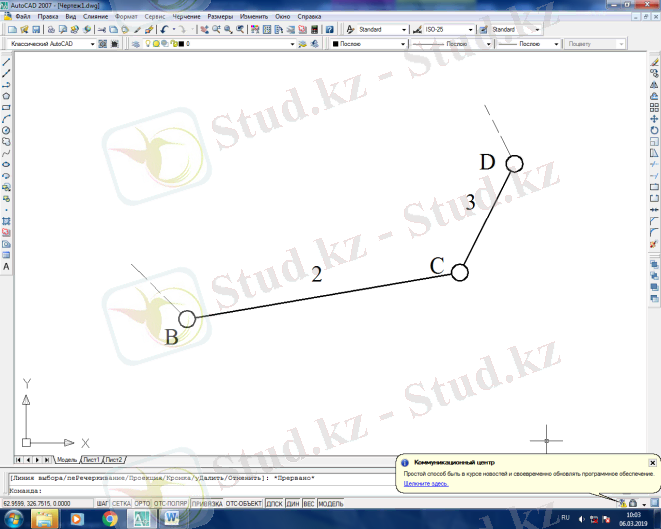
Task: Expand the layer list dropdown showing 0
Action: (x=292, y=44)
